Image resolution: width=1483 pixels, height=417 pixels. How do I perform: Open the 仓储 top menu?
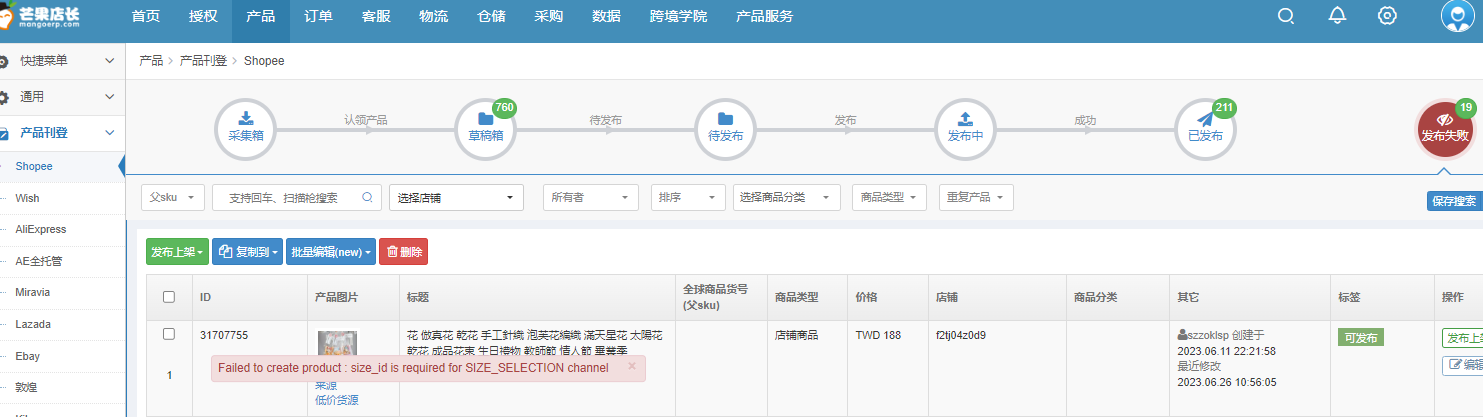(492, 16)
